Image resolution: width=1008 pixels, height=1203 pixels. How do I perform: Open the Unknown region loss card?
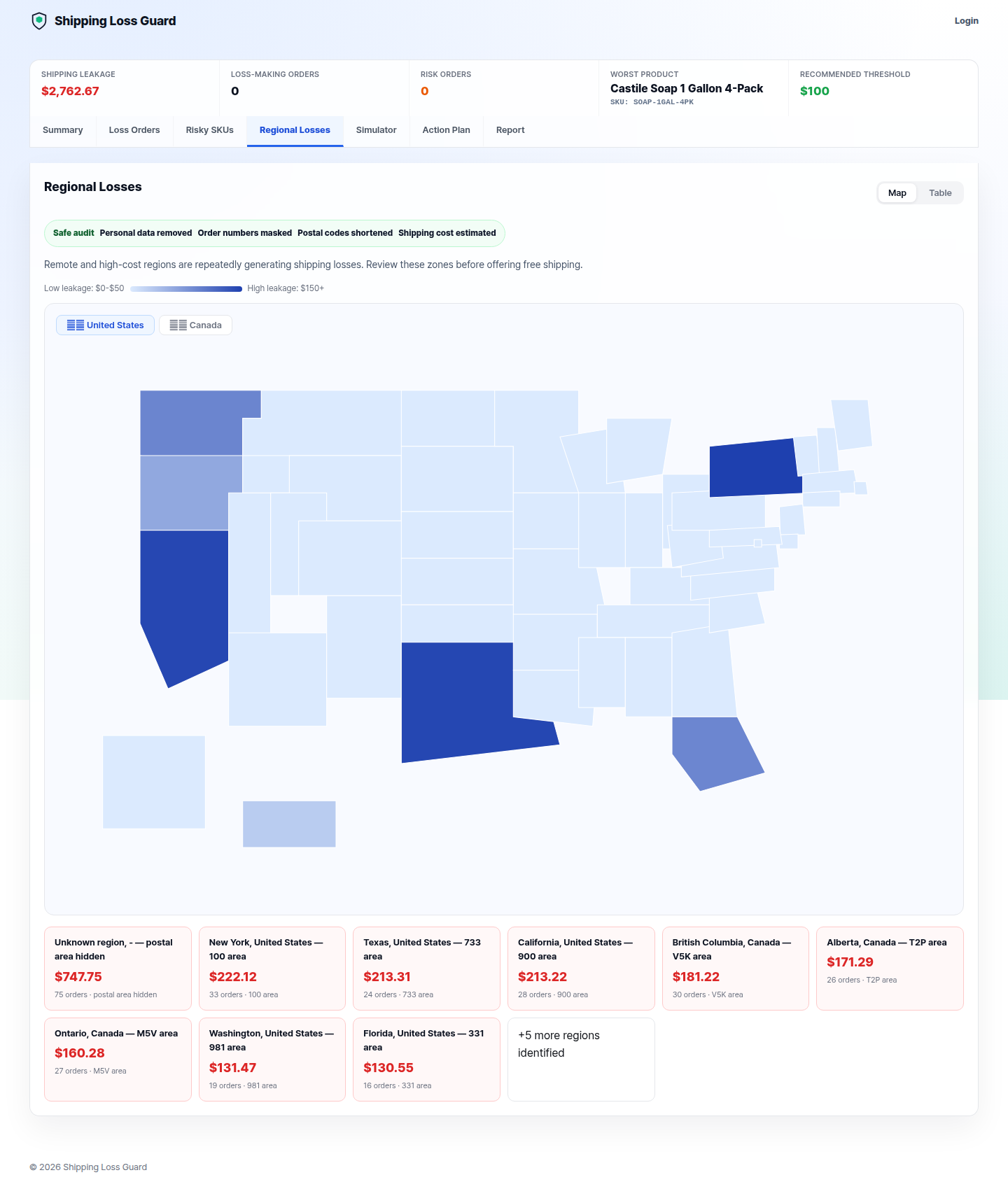coord(118,969)
